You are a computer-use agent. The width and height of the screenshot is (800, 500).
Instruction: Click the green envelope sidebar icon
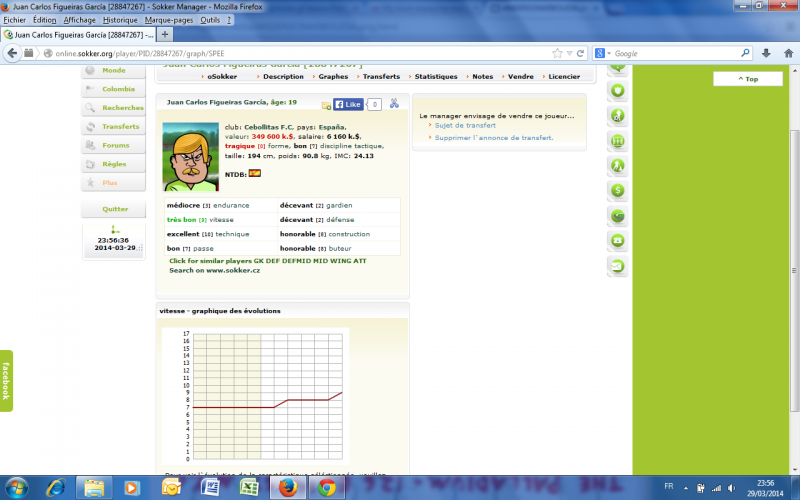coord(618,267)
